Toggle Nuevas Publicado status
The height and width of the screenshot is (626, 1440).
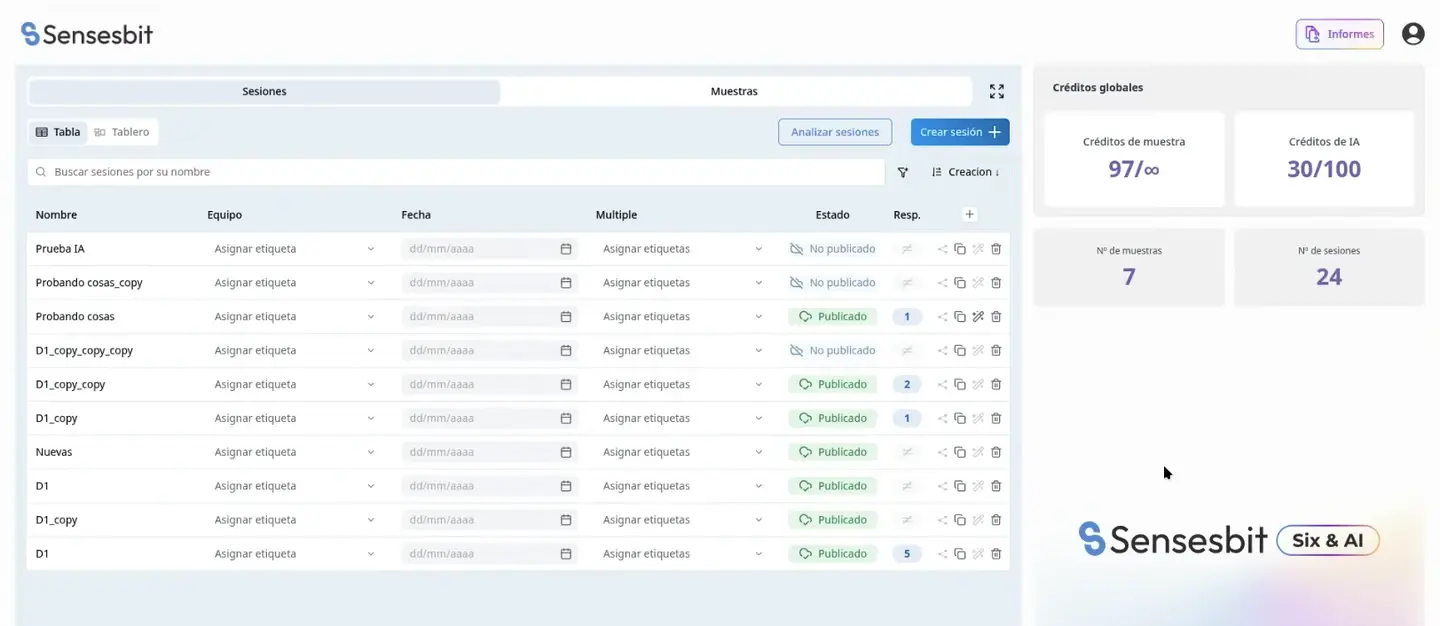833,452
